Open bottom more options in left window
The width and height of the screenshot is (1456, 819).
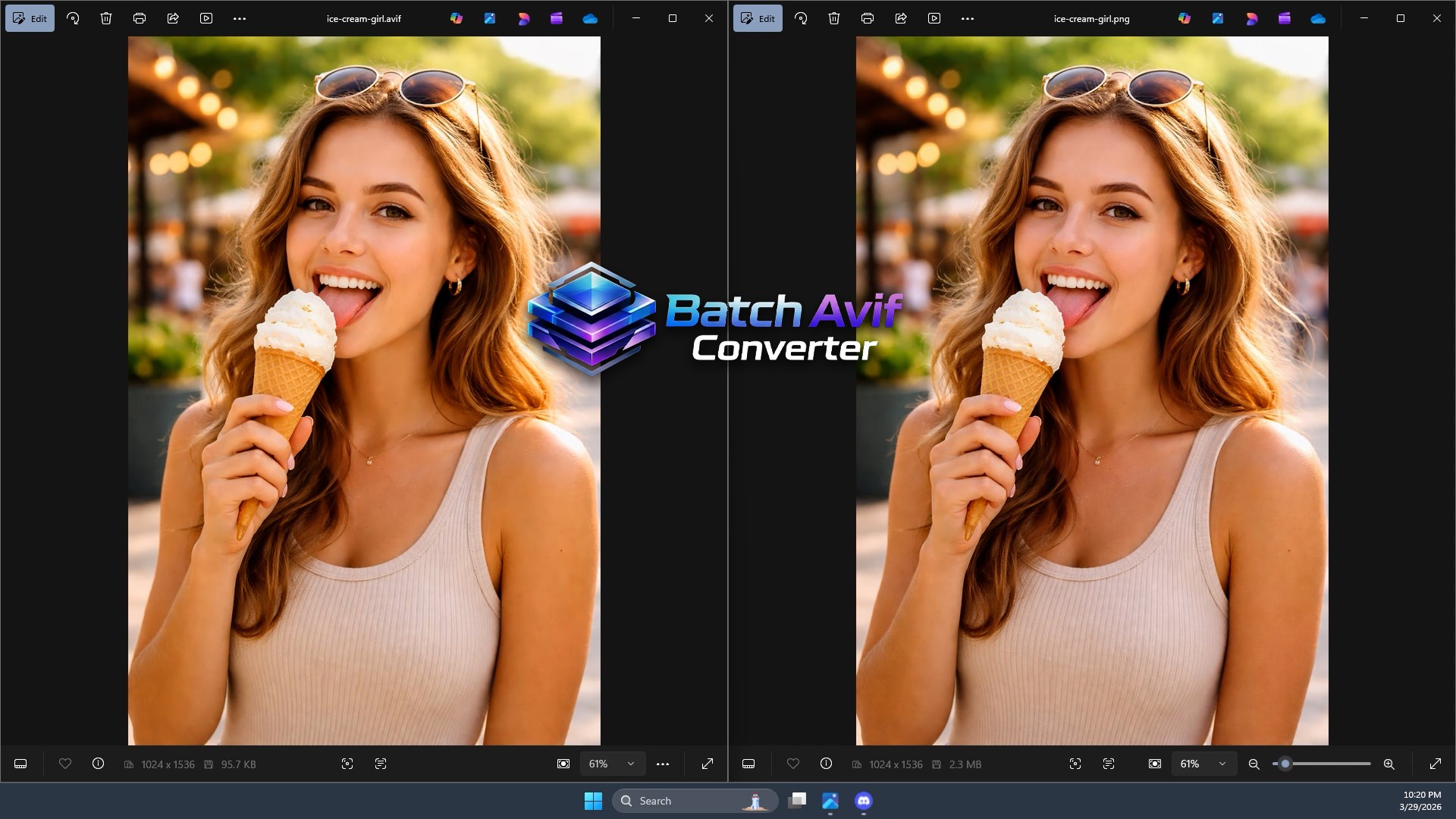[663, 764]
